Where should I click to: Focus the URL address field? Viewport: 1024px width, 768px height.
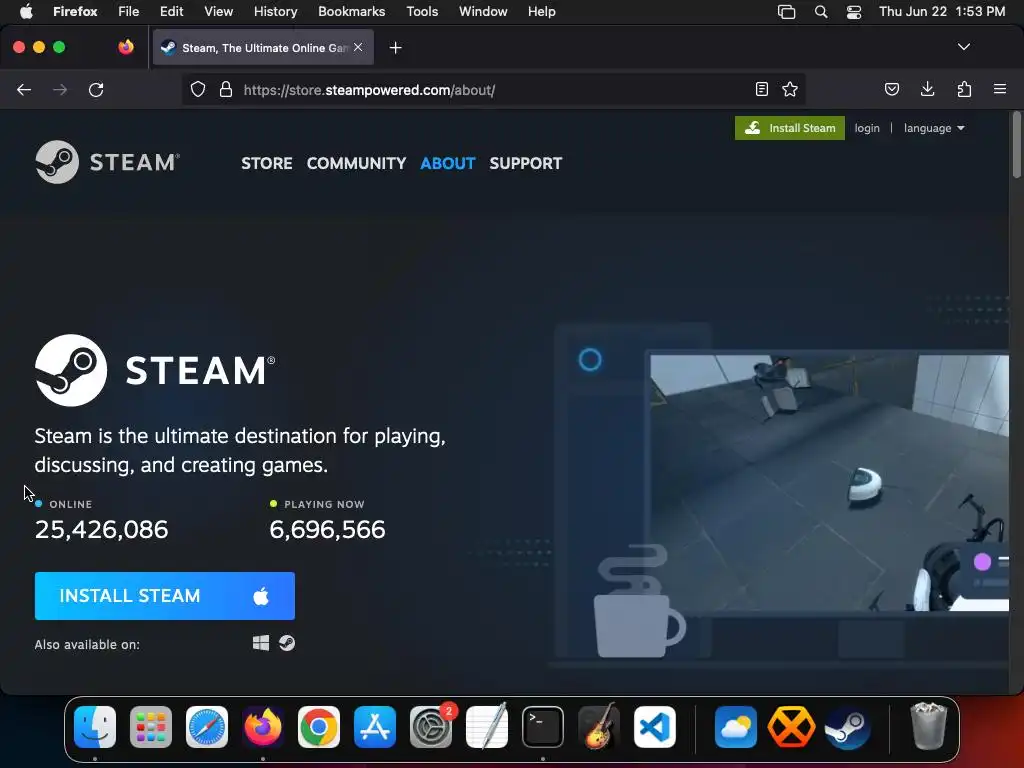click(493, 89)
